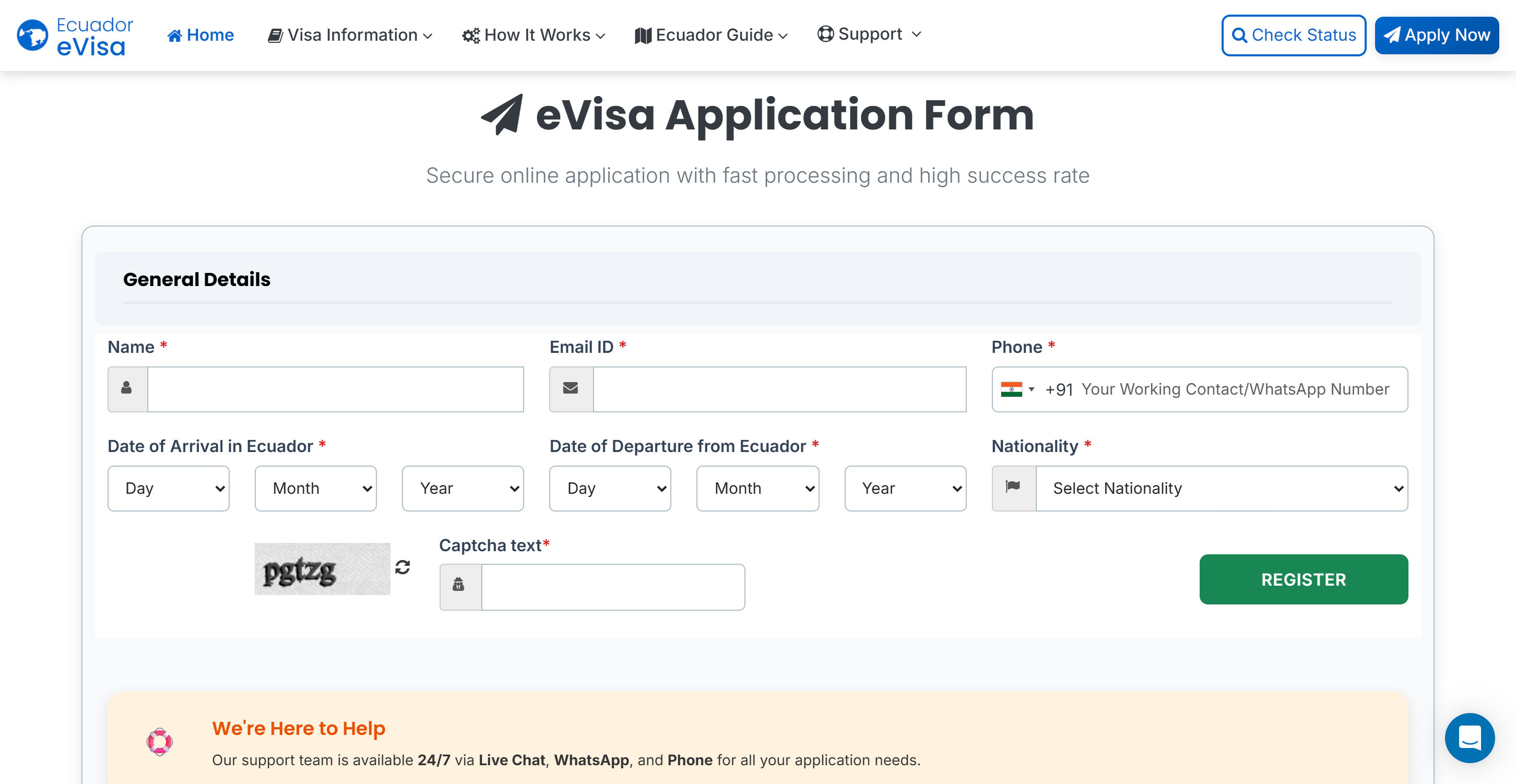Open the live chat widget bubble
The image size is (1516, 784).
(x=1469, y=738)
